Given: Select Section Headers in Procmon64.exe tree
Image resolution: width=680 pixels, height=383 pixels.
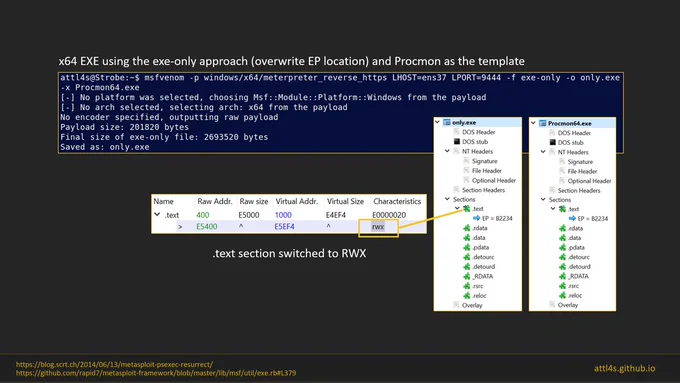Looking at the screenshot, I should click(x=579, y=190).
